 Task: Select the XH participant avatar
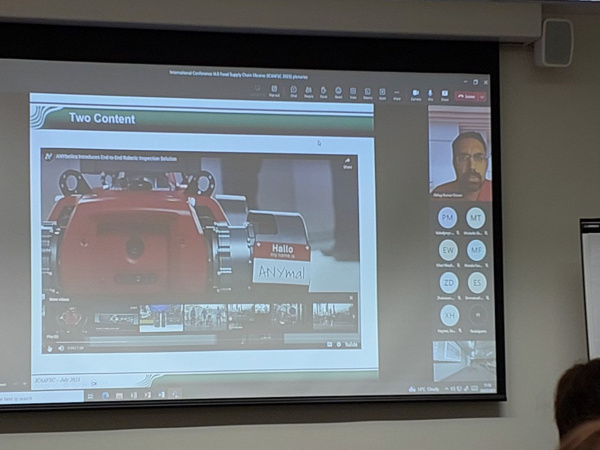(x=450, y=315)
